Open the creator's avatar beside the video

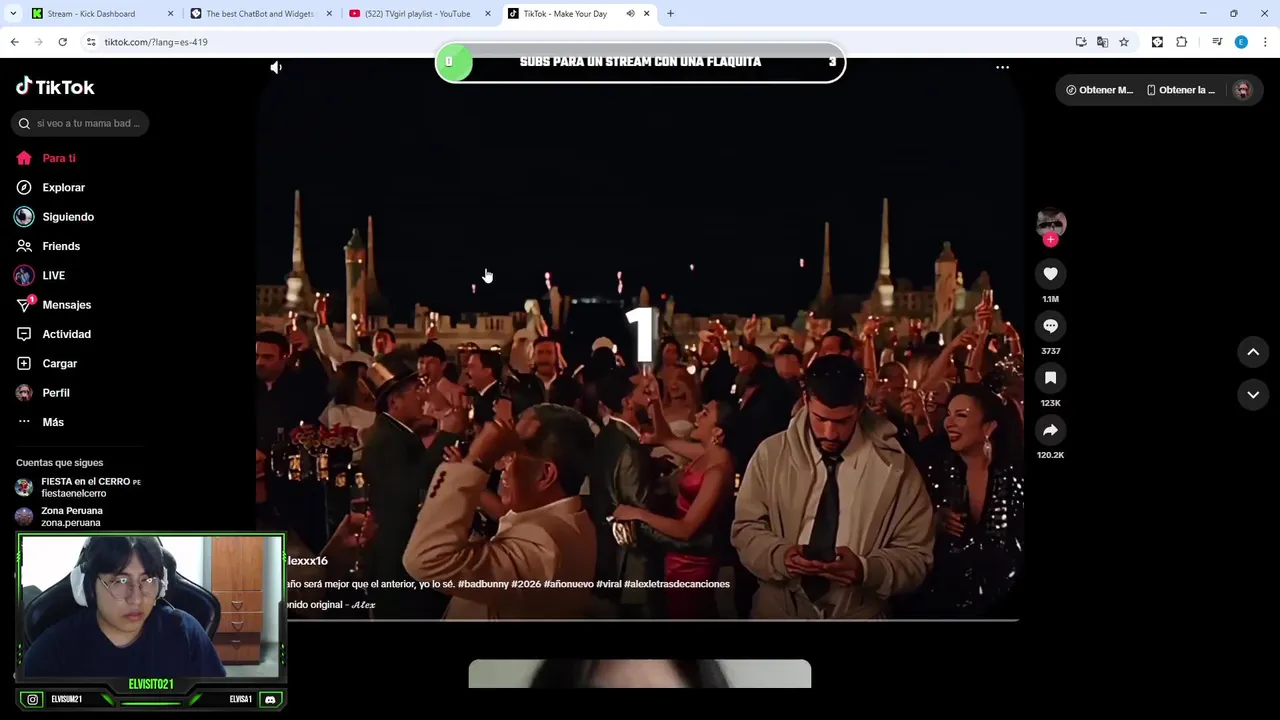(1050, 222)
